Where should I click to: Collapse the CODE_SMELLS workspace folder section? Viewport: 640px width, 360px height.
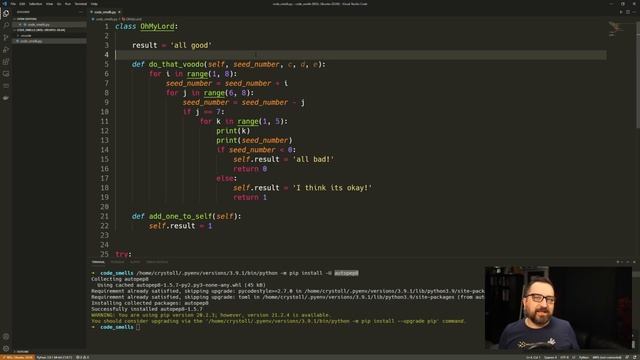pos(49,30)
